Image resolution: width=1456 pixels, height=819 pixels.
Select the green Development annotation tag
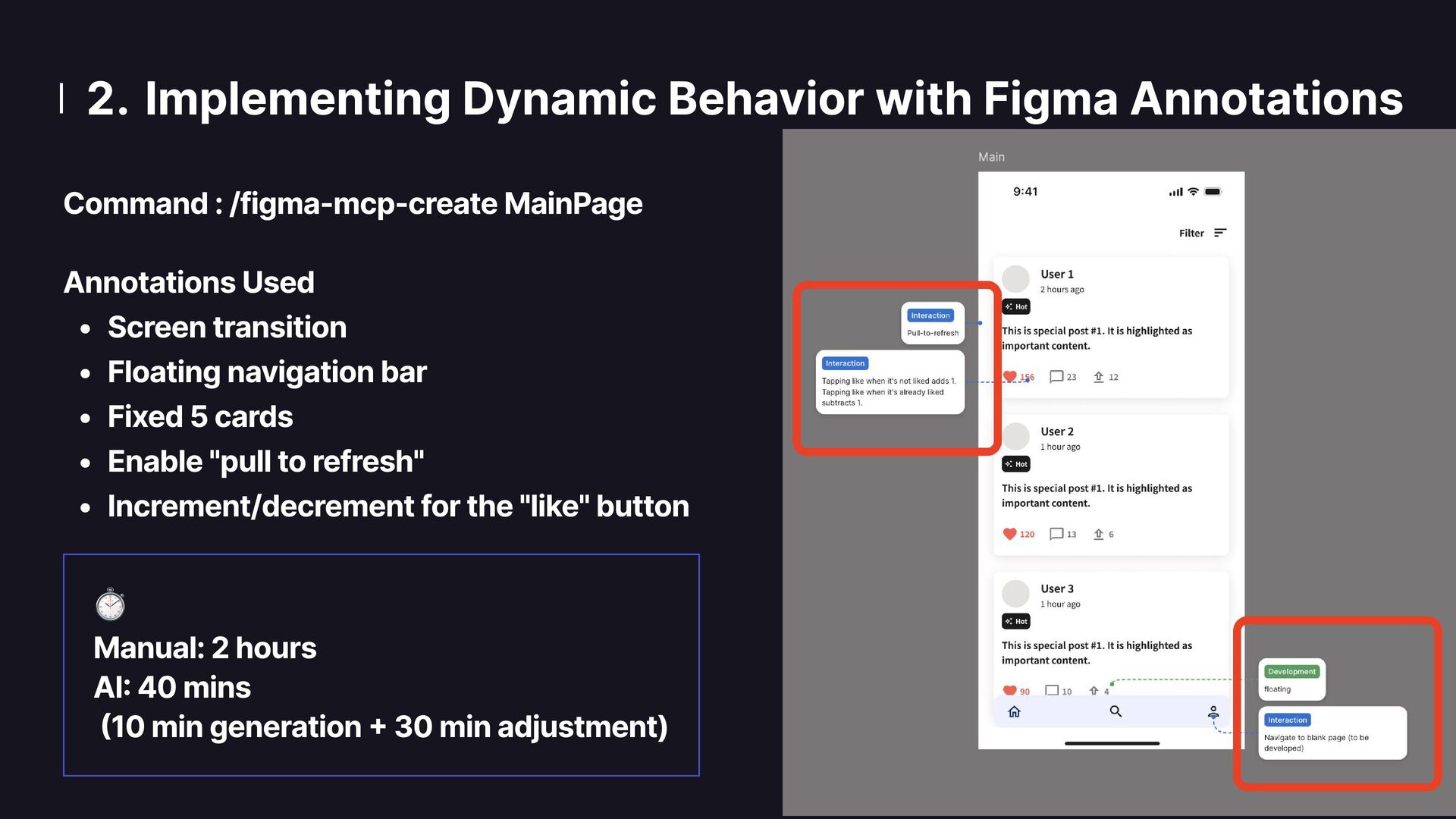[x=1291, y=672]
